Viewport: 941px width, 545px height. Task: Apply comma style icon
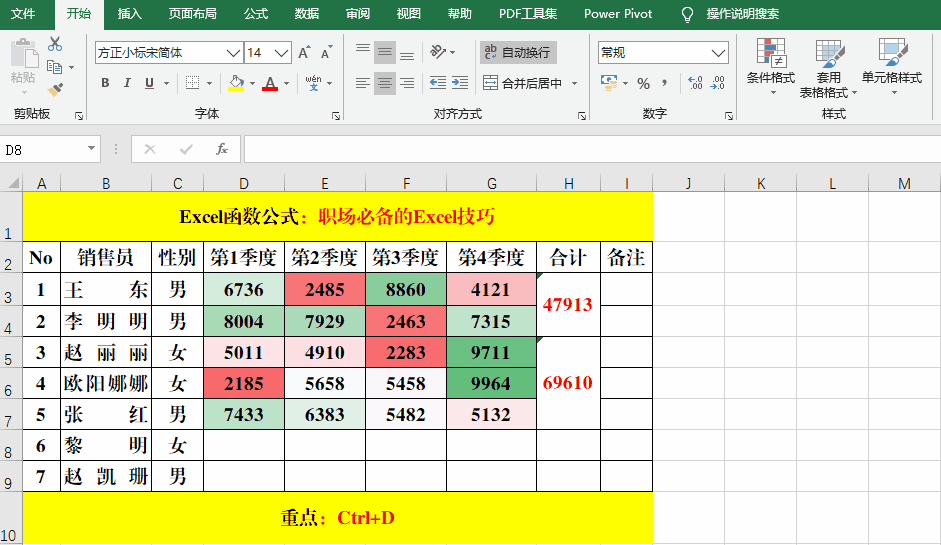pyautogui.click(x=664, y=83)
